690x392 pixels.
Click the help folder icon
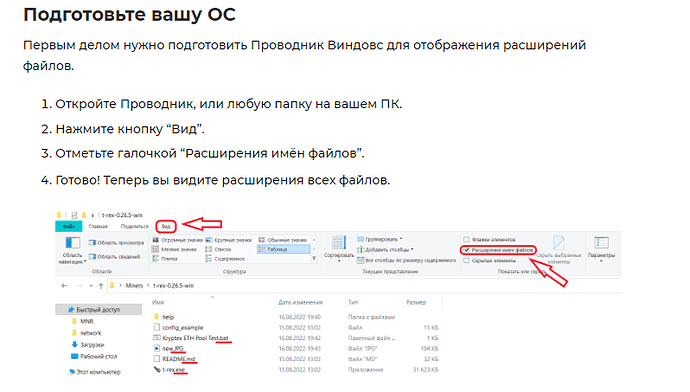click(x=156, y=317)
